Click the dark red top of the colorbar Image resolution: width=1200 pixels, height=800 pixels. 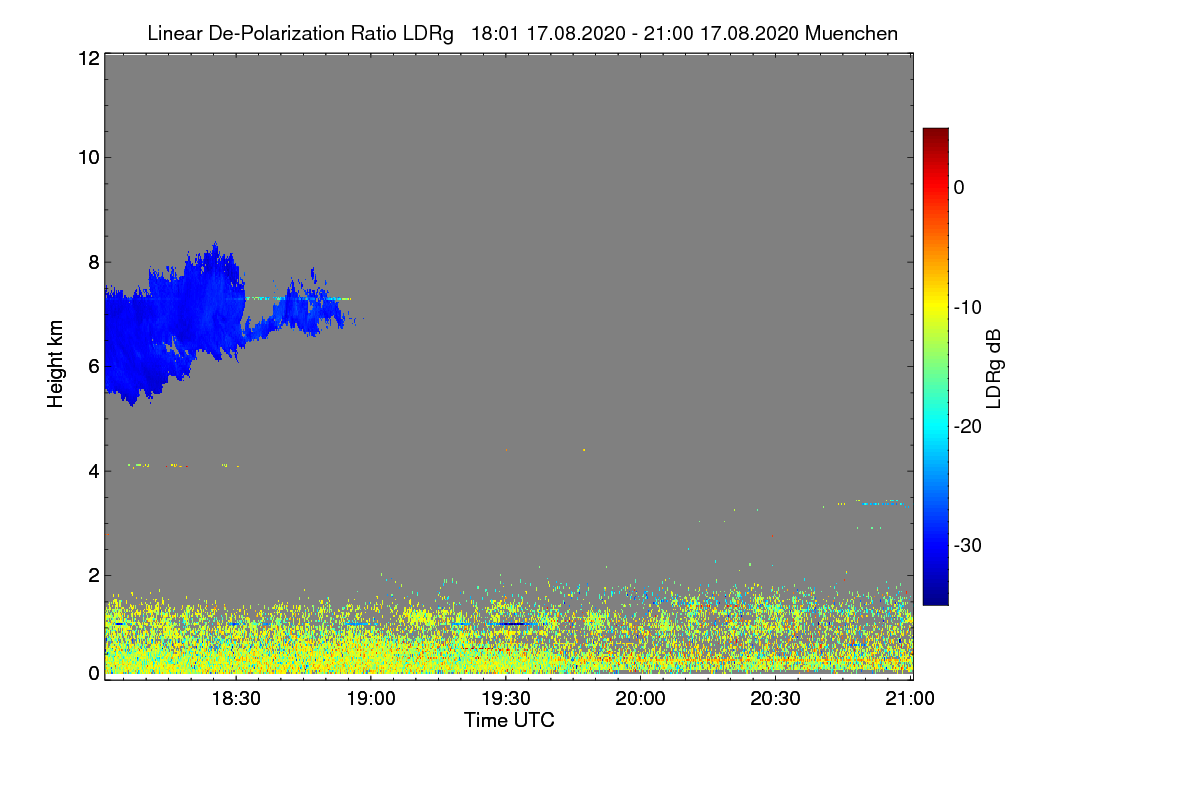[935, 136]
